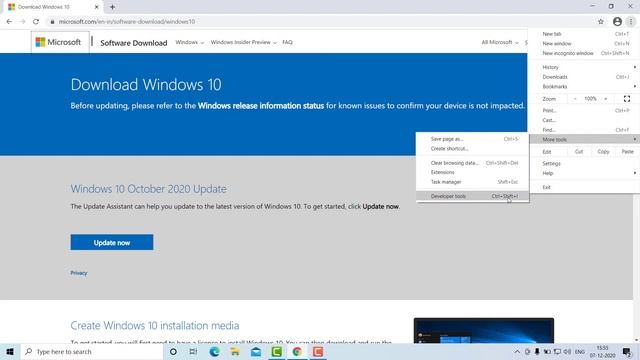The height and width of the screenshot is (360, 640).
Task: Toggle fullscreen icon in Zoom row
Action: pos(627,99)
